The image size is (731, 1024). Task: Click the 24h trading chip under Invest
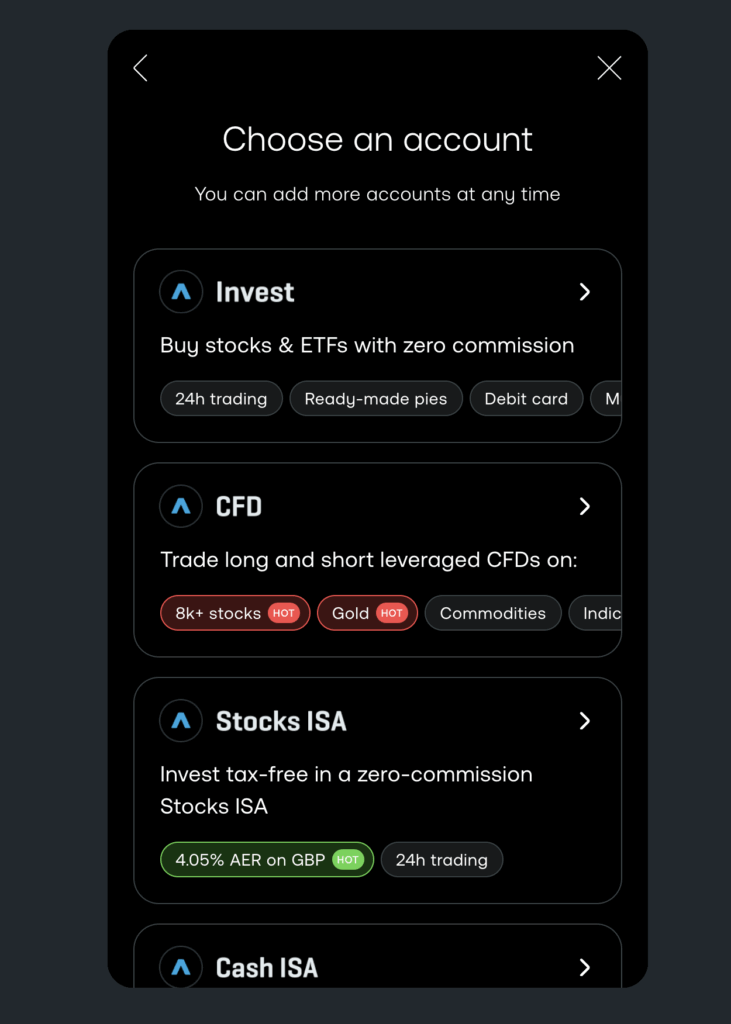(x=221, y=399)
